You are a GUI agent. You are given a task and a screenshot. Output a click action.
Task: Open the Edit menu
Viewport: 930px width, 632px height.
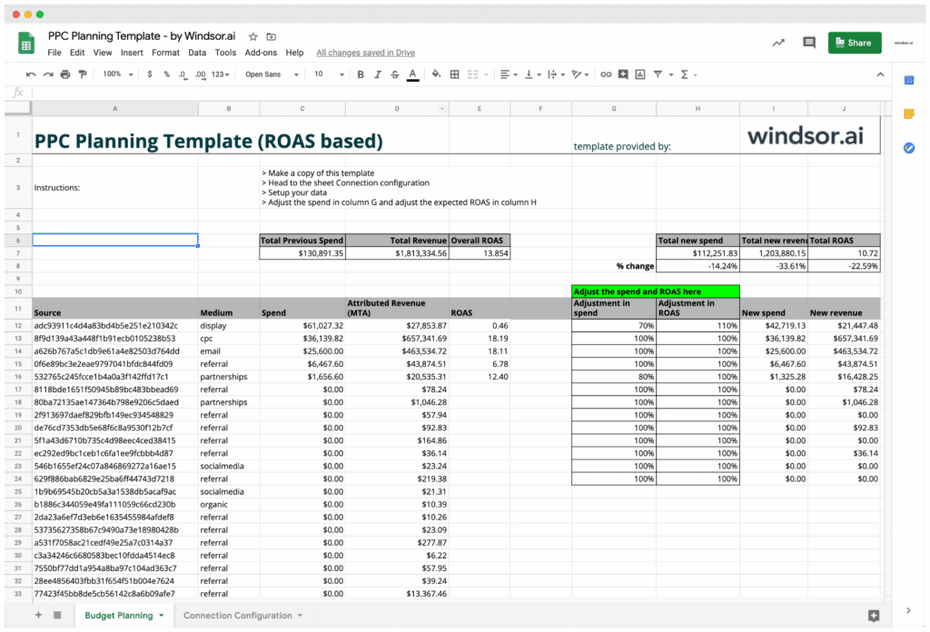click(77, 52)
